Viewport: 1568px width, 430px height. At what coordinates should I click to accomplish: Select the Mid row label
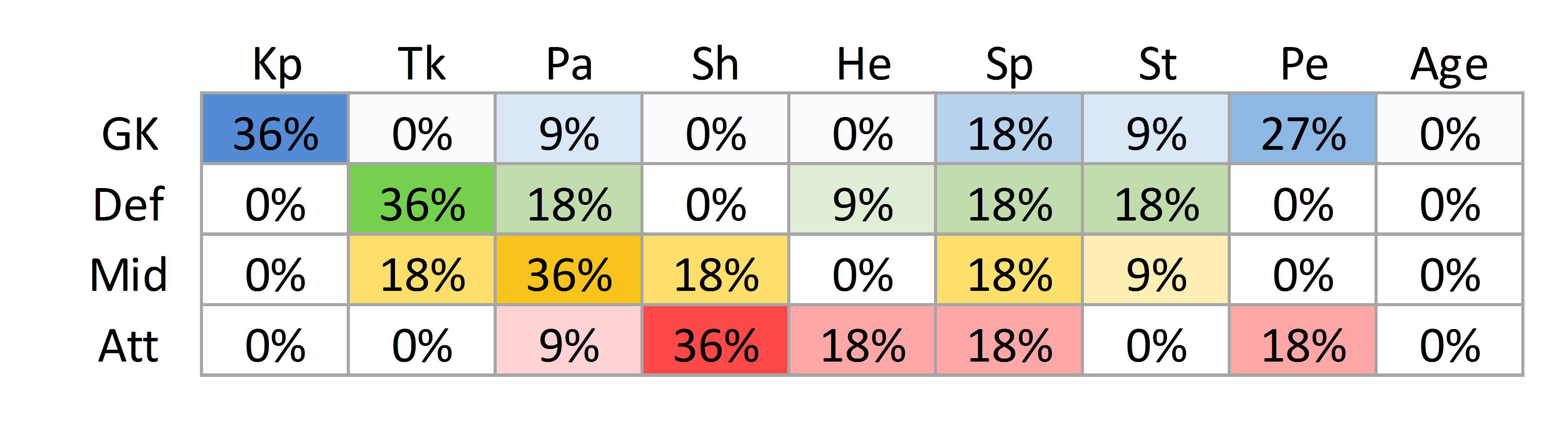coord(128,275)
